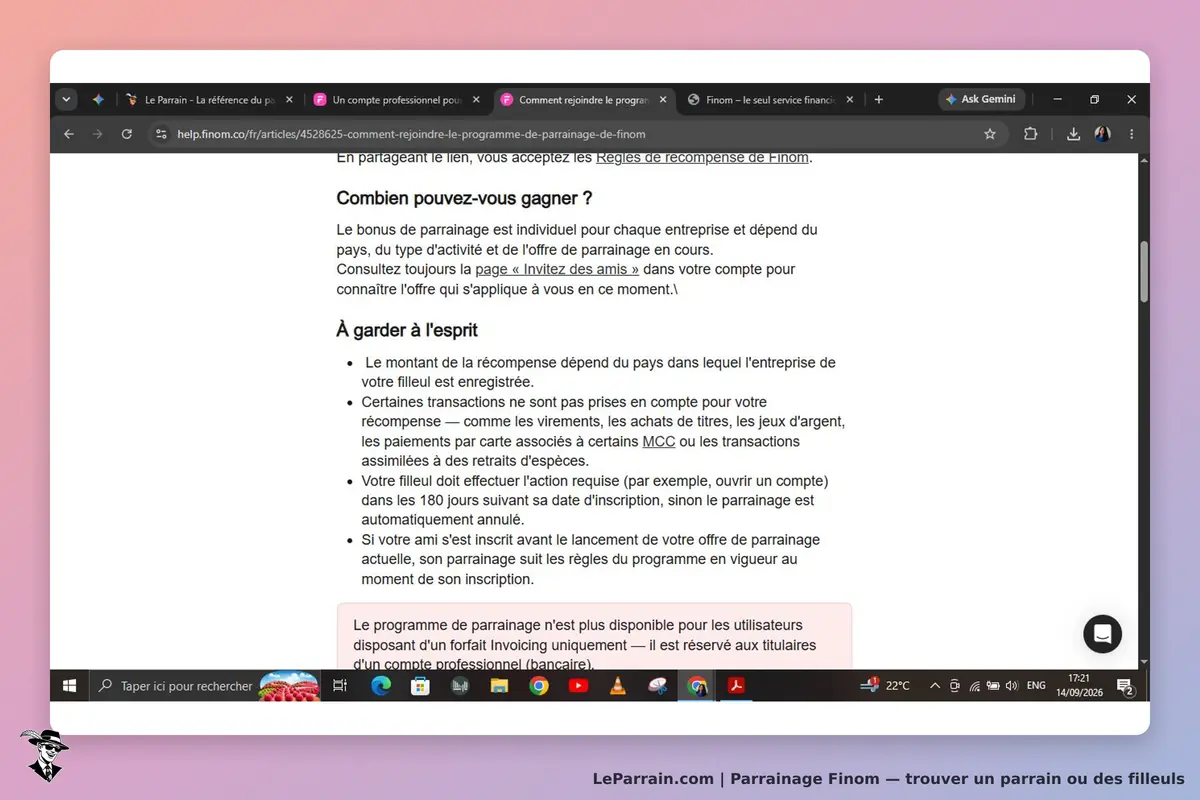Launch VLC media player from taskbar
This screenshot has width=1200, height=800.
(x=618, y=686)
